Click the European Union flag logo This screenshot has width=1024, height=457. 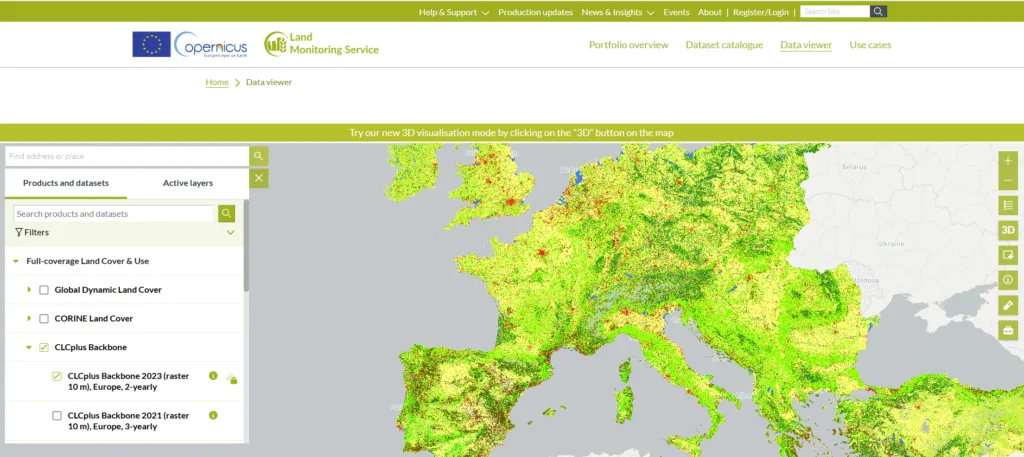(152, 44)
